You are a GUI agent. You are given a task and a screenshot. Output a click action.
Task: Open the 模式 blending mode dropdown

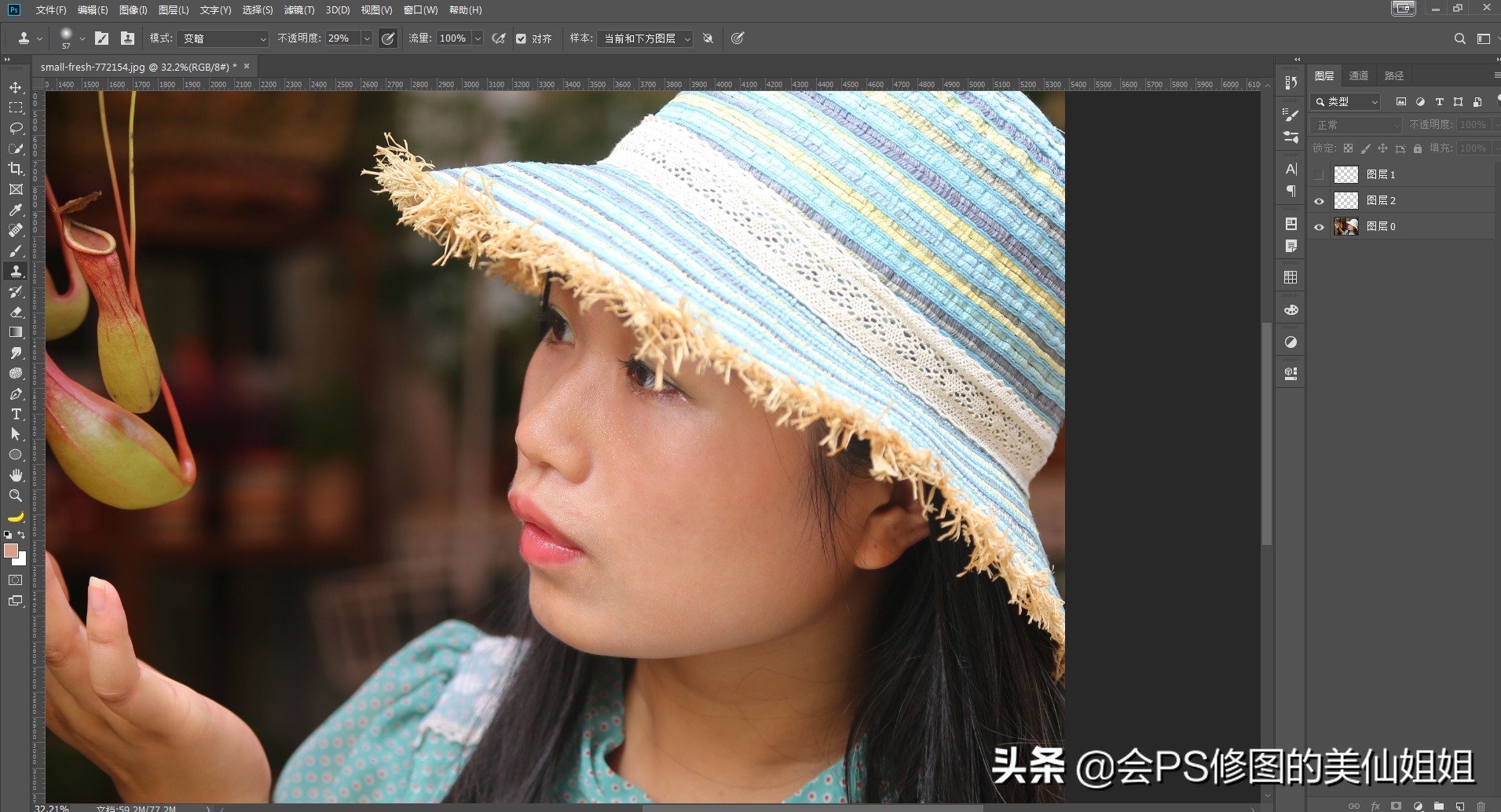pyautogui.click(x=222, y=38)
